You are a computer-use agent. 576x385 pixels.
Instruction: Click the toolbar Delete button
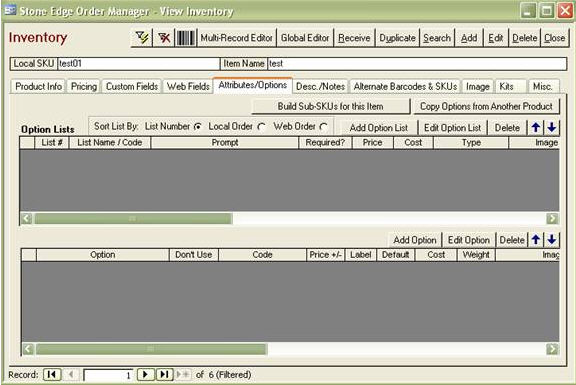pos(525,38)
